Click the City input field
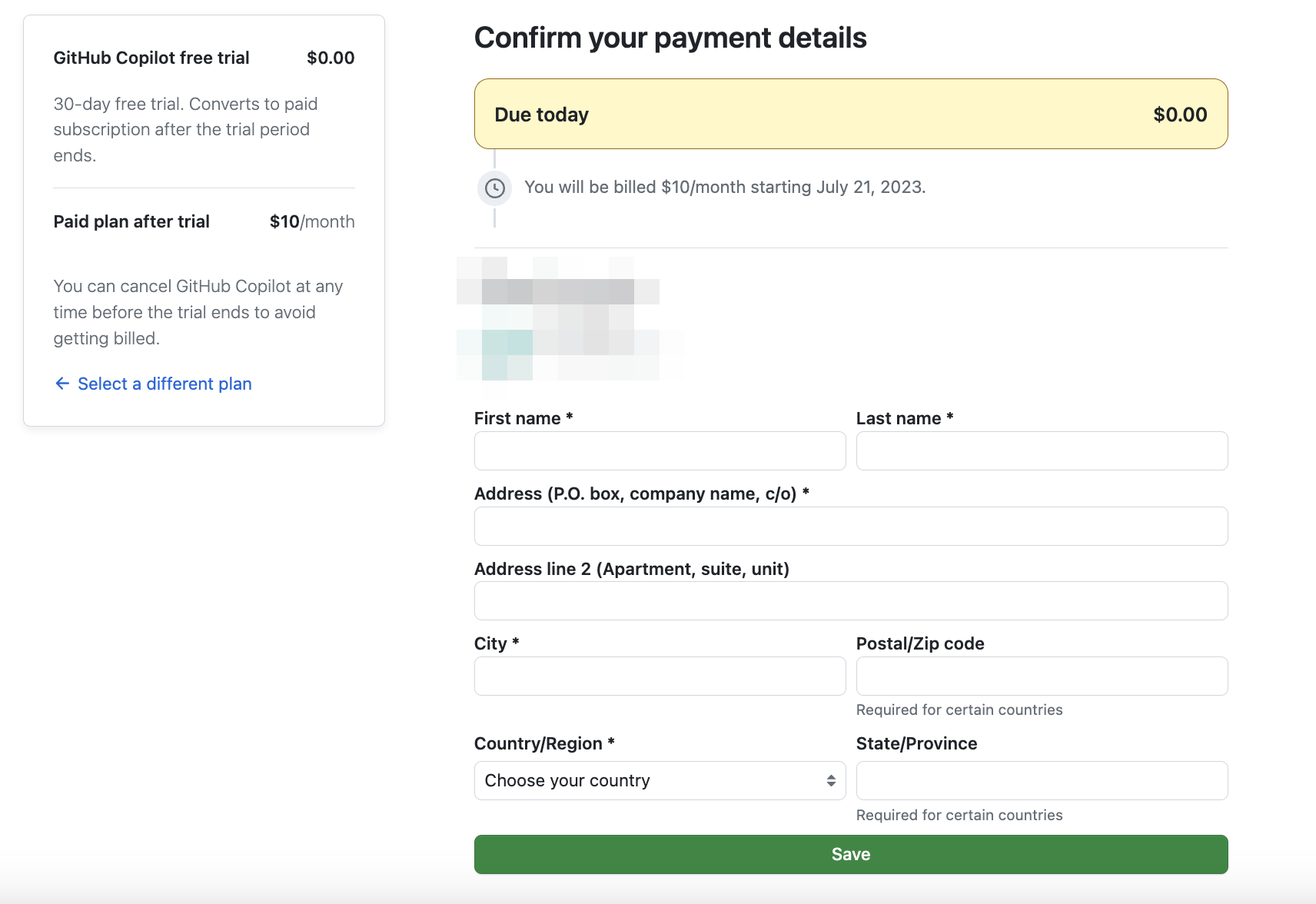This screenshot has width=1316, height=904. click(x=660, y=676)
